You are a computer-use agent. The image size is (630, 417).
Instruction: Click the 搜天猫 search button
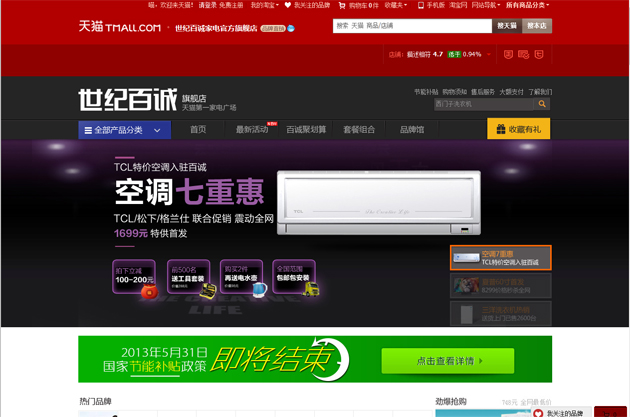[x=507, y=26]
